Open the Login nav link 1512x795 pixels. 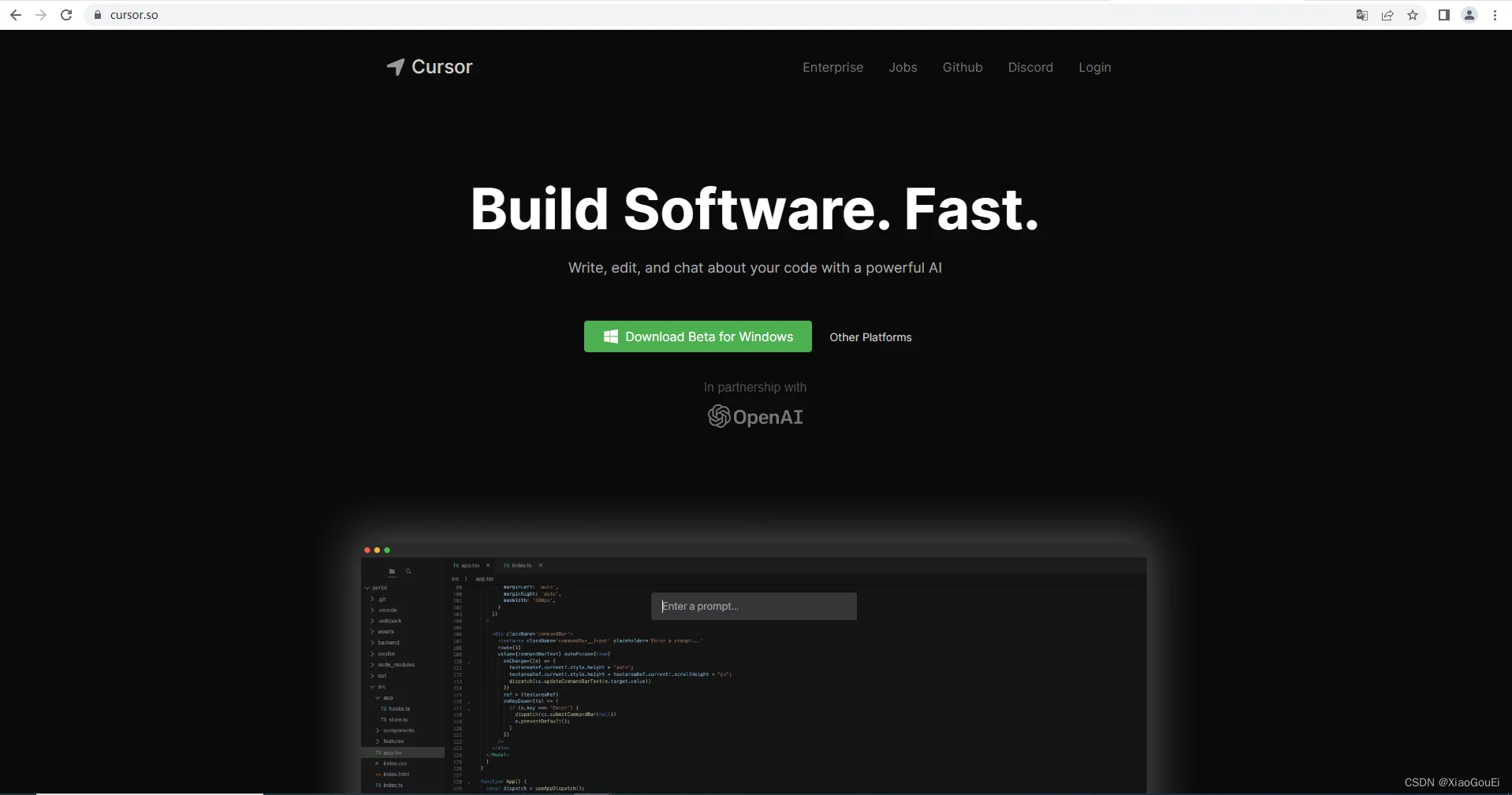(1095, 68)
